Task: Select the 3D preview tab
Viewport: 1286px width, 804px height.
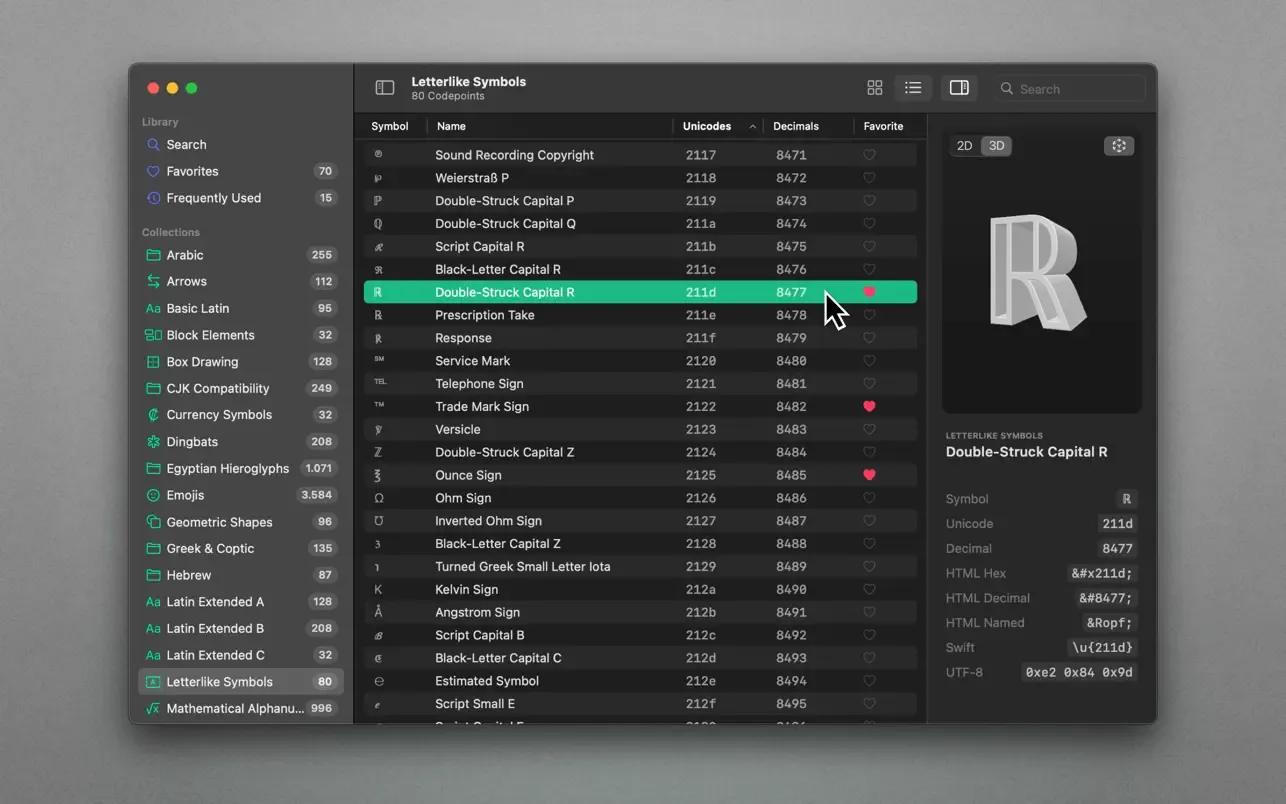Action: (996, 146)
